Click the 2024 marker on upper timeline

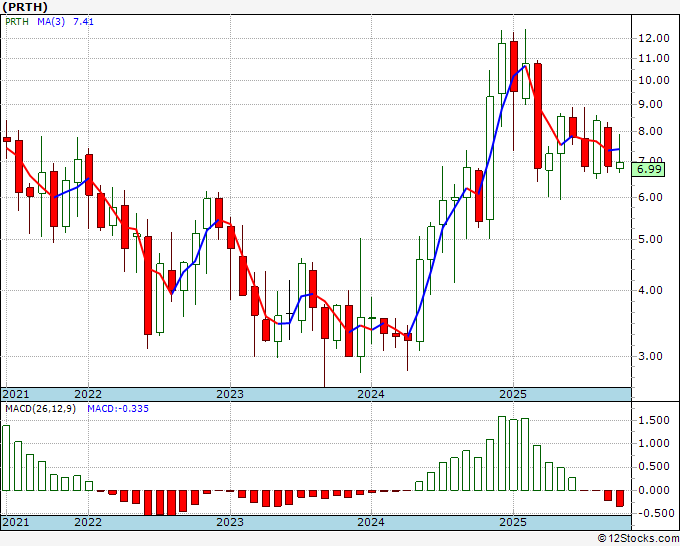[371, 394]
